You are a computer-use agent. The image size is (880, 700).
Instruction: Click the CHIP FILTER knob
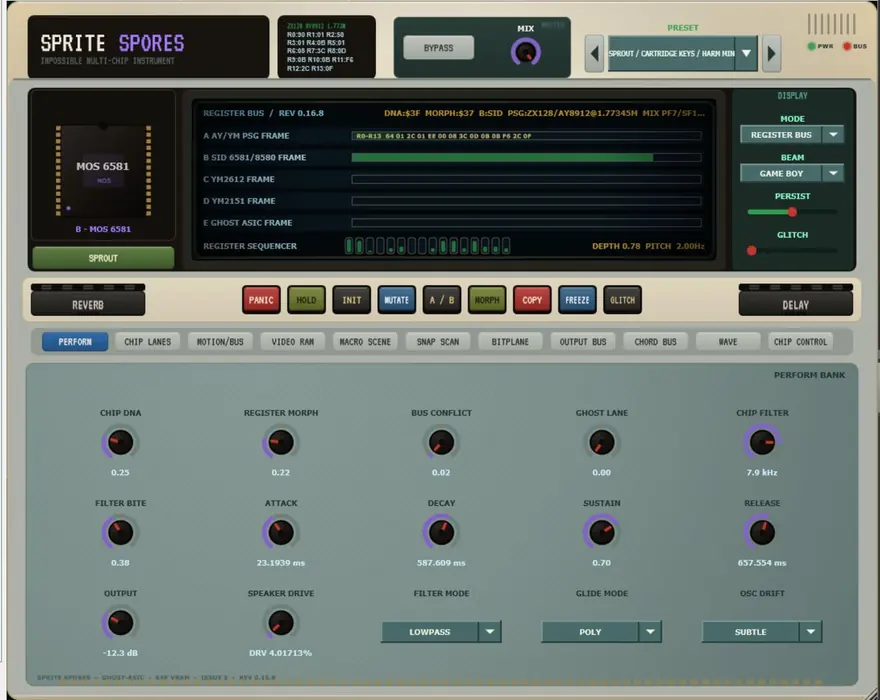coord(762,442)
